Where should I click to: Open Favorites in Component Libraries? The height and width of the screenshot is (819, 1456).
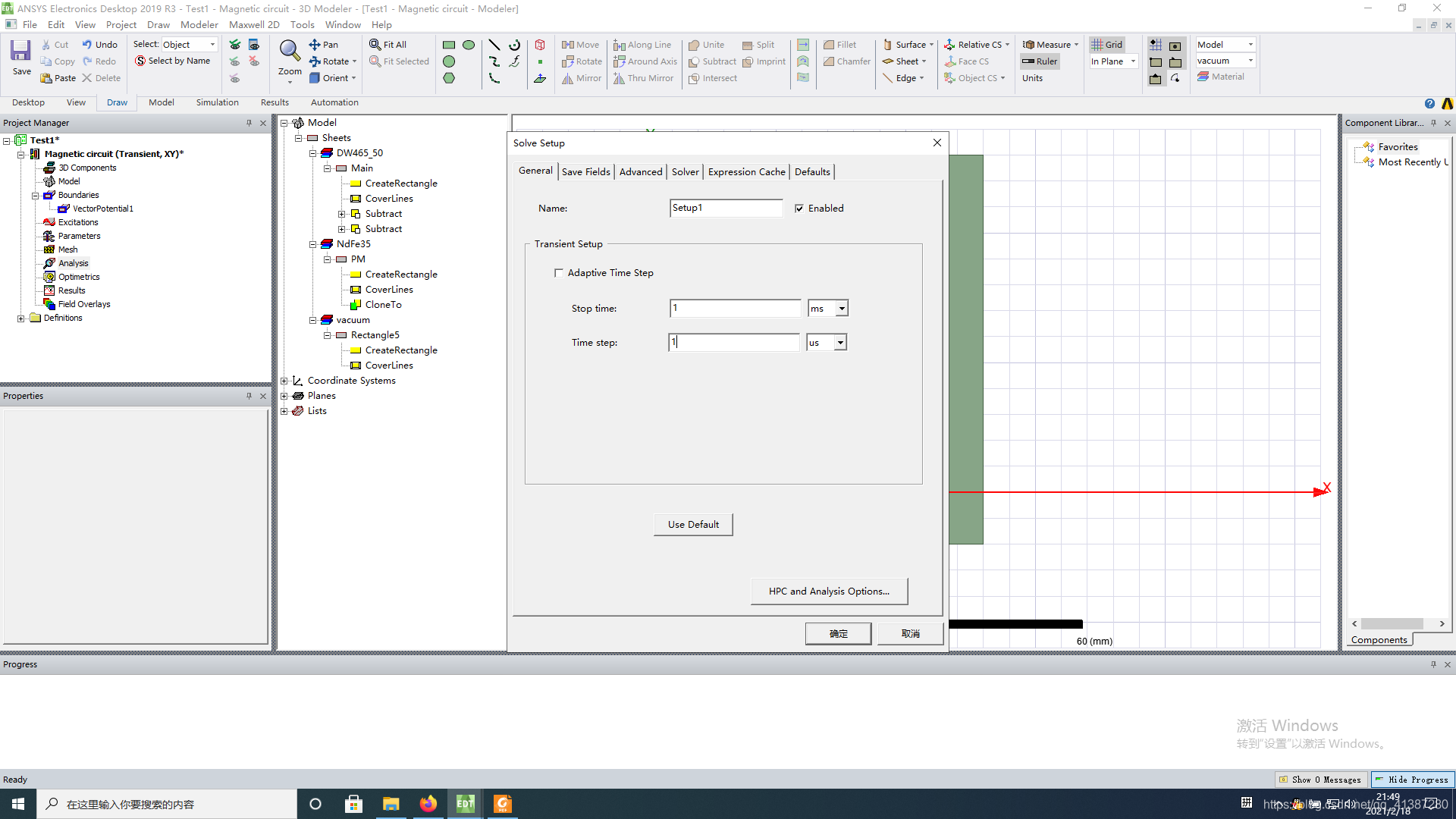coord(1397,147)
